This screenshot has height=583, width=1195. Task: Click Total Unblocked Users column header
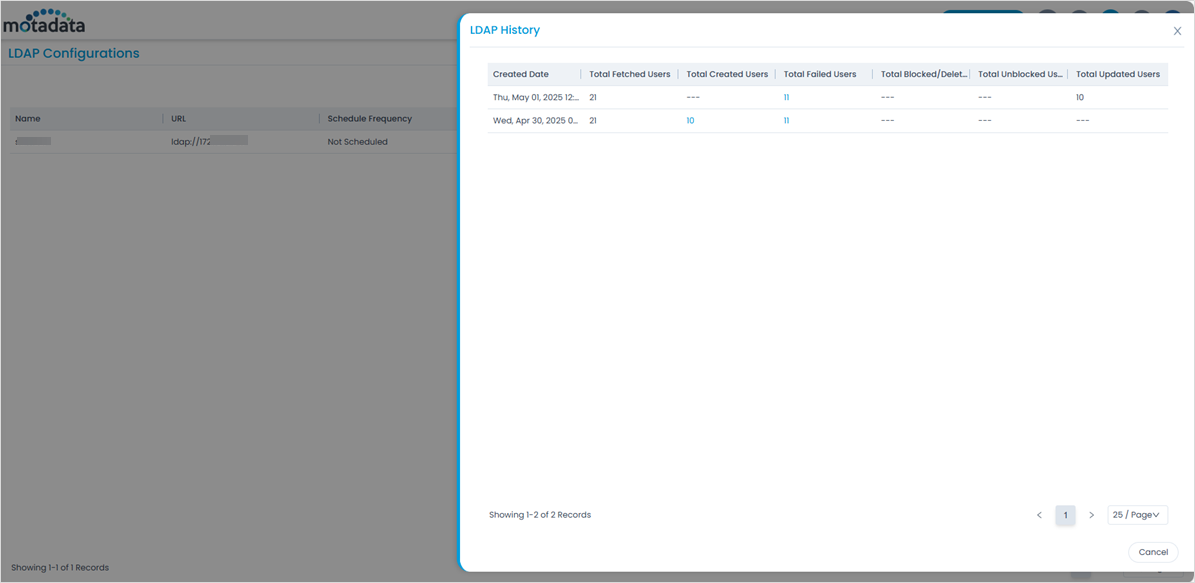pyautogui.click(x=1021, y=74)
